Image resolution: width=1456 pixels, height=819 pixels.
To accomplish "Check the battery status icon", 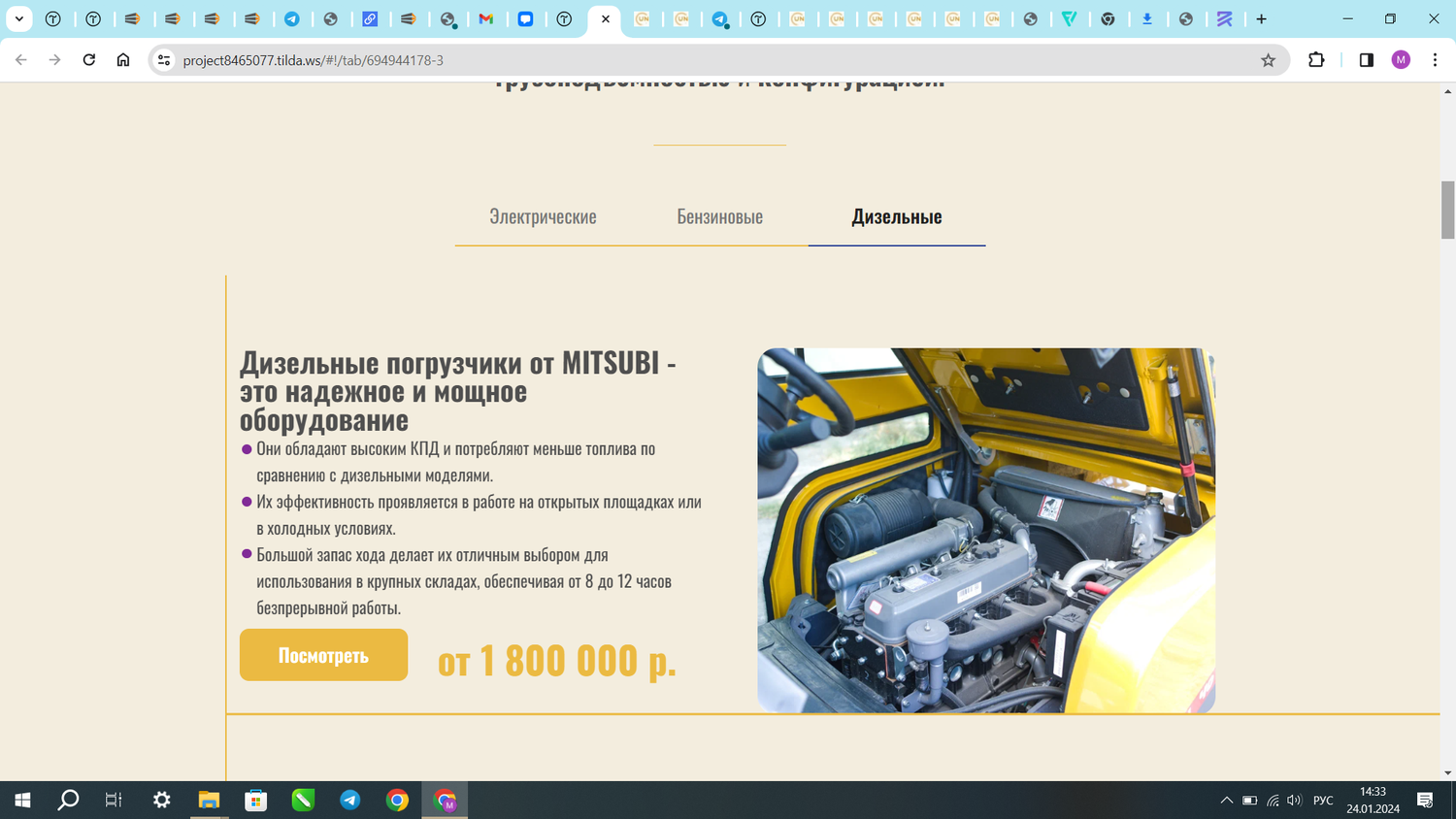I will click(1250, 801).
